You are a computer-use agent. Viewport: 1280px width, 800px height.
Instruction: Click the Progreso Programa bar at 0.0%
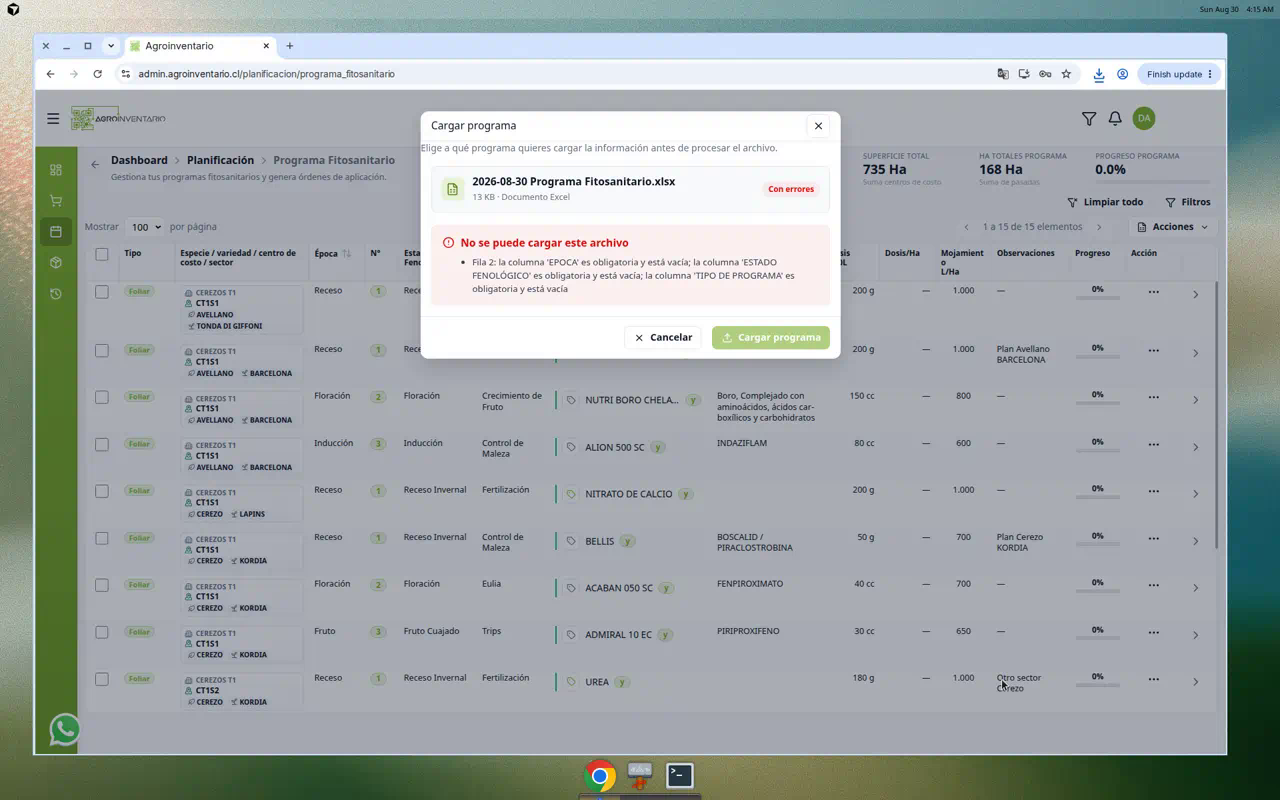click(1152, 182)
